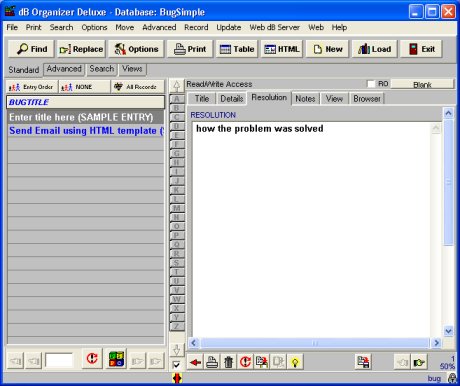Image resolution: width=460 pixels, height=386 pixels.
Task: Switch to Table view button
Action: coord(237,49)
